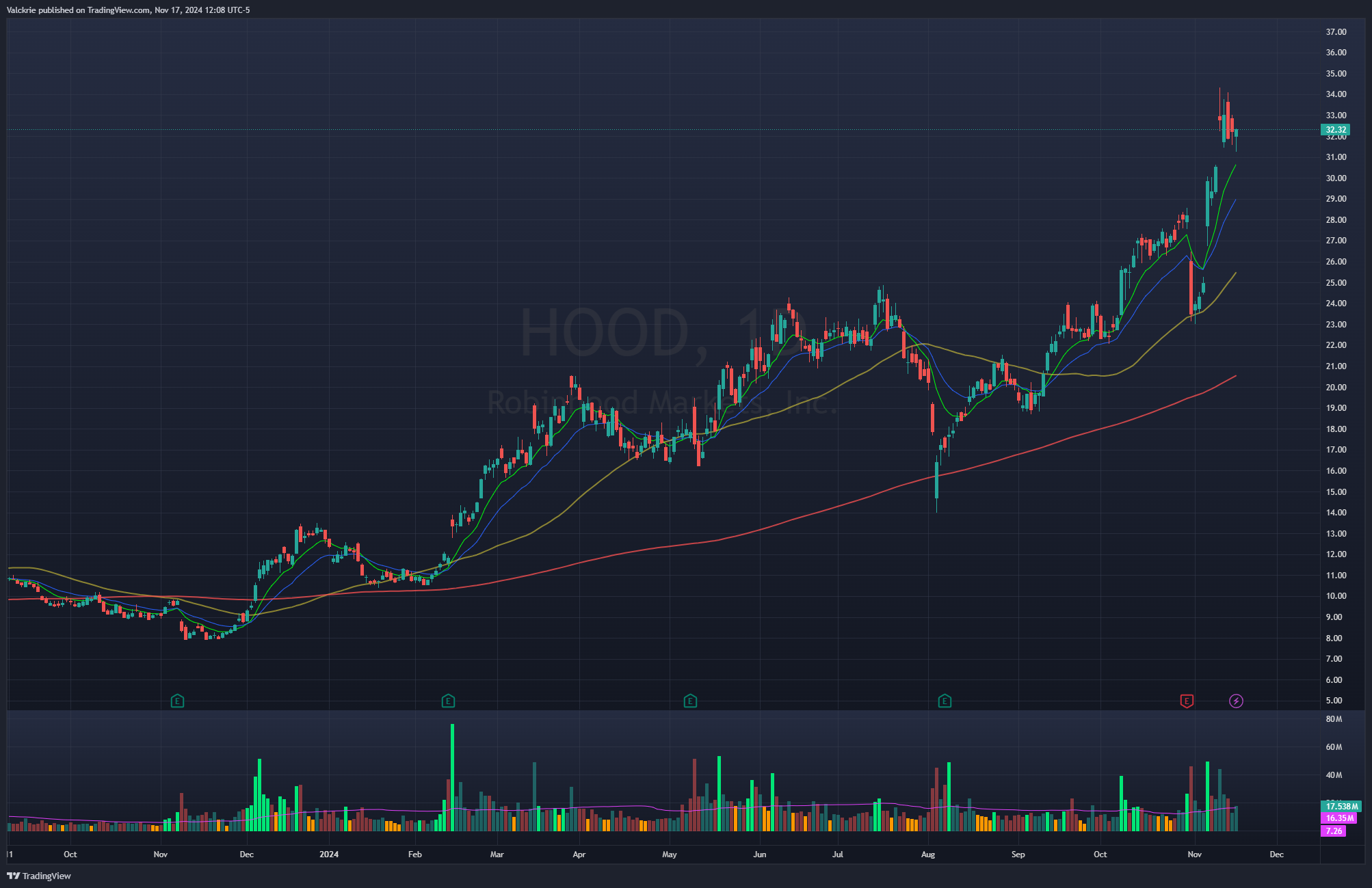This screenshot has width=1372, height=888.
Task: Click the May label on time axis
Action: [670, 855]
